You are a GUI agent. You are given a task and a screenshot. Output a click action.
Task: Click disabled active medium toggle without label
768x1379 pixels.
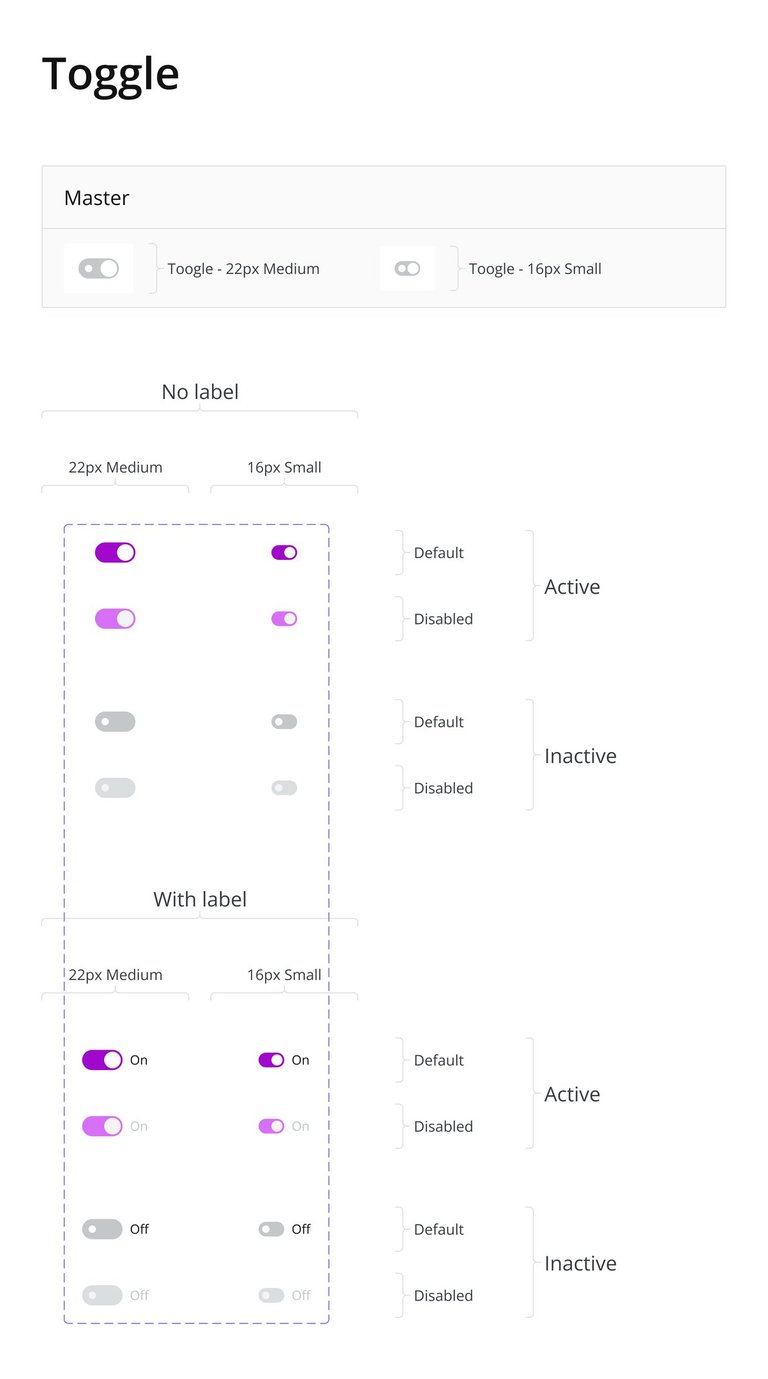(115, 619)
